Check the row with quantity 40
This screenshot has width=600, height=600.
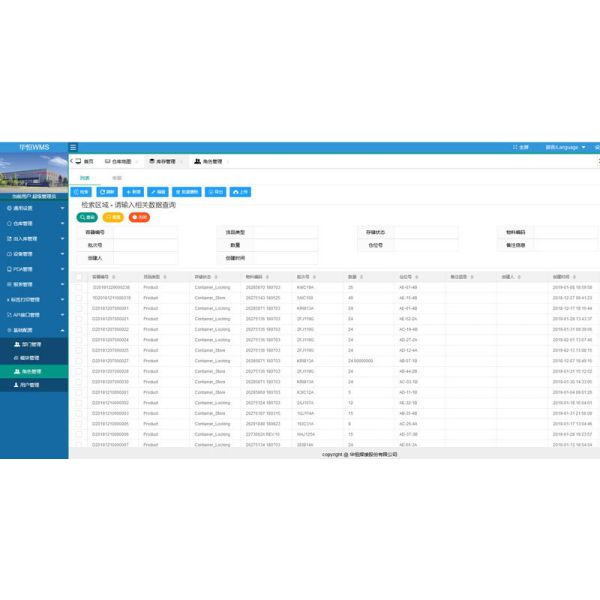click(x=79, y=298)
